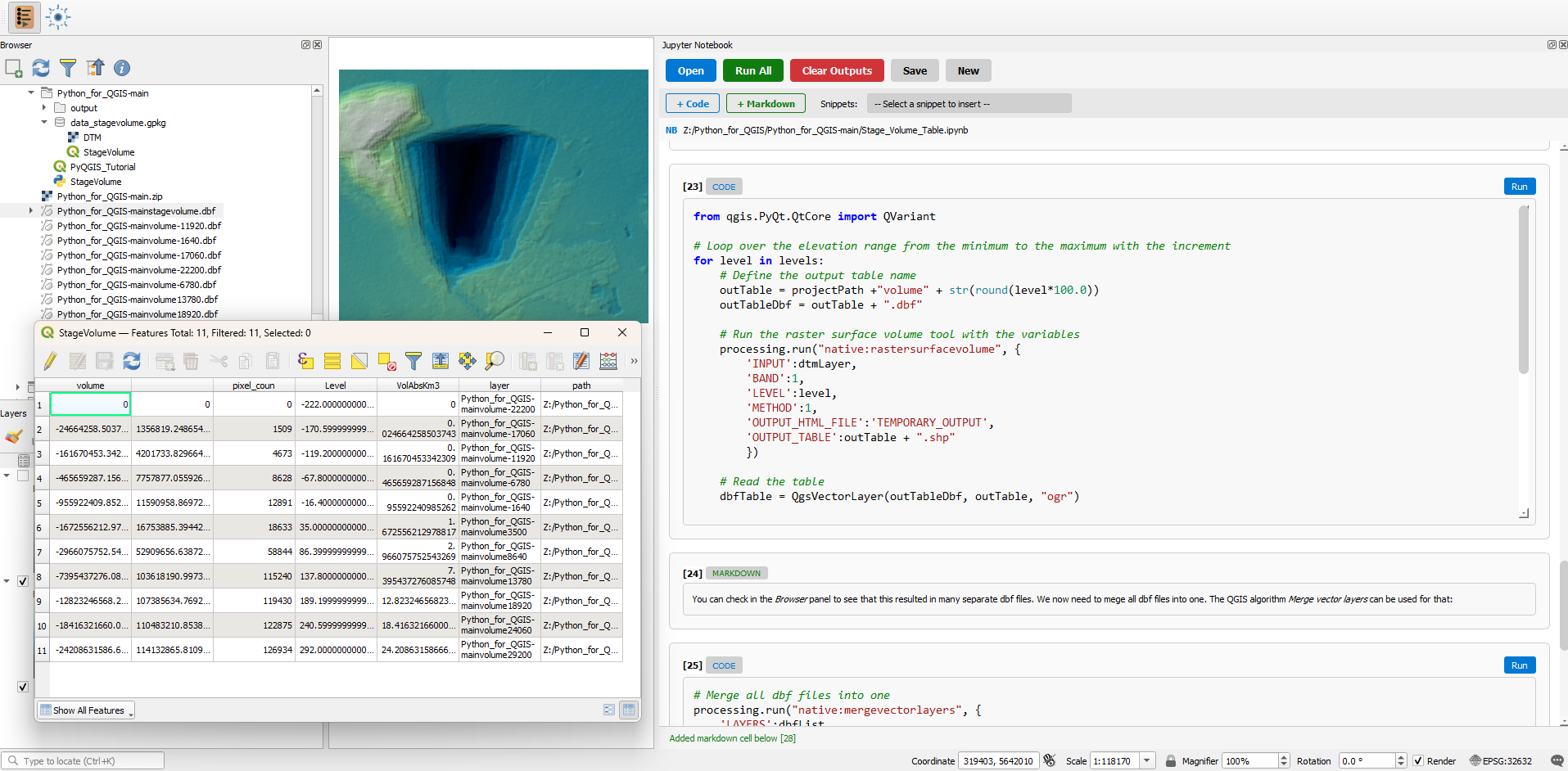
Task: Uncheck the Render checkbox
Action: (x=1418, y=760)
